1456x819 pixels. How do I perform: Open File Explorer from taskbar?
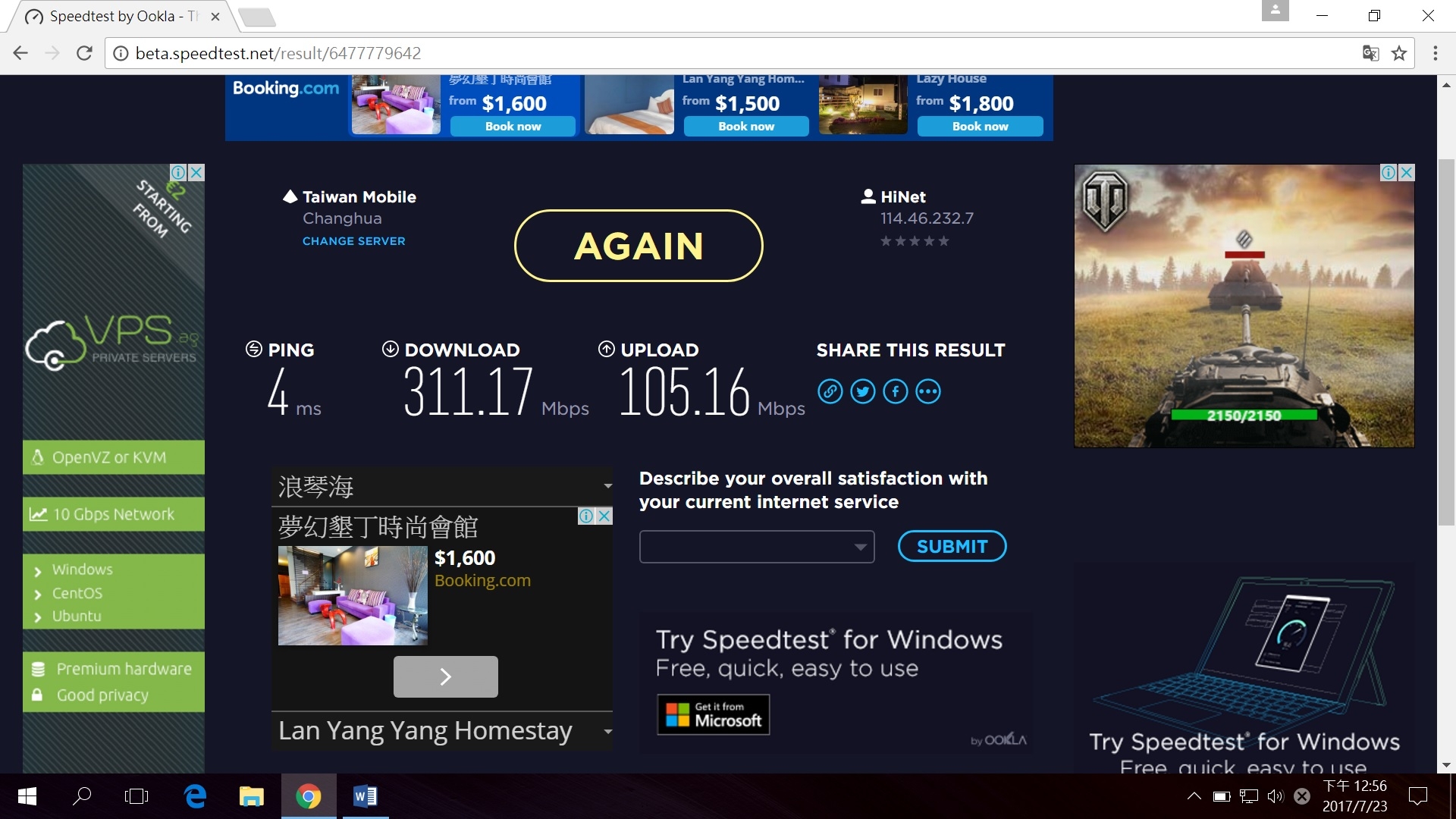coord(251,796)
